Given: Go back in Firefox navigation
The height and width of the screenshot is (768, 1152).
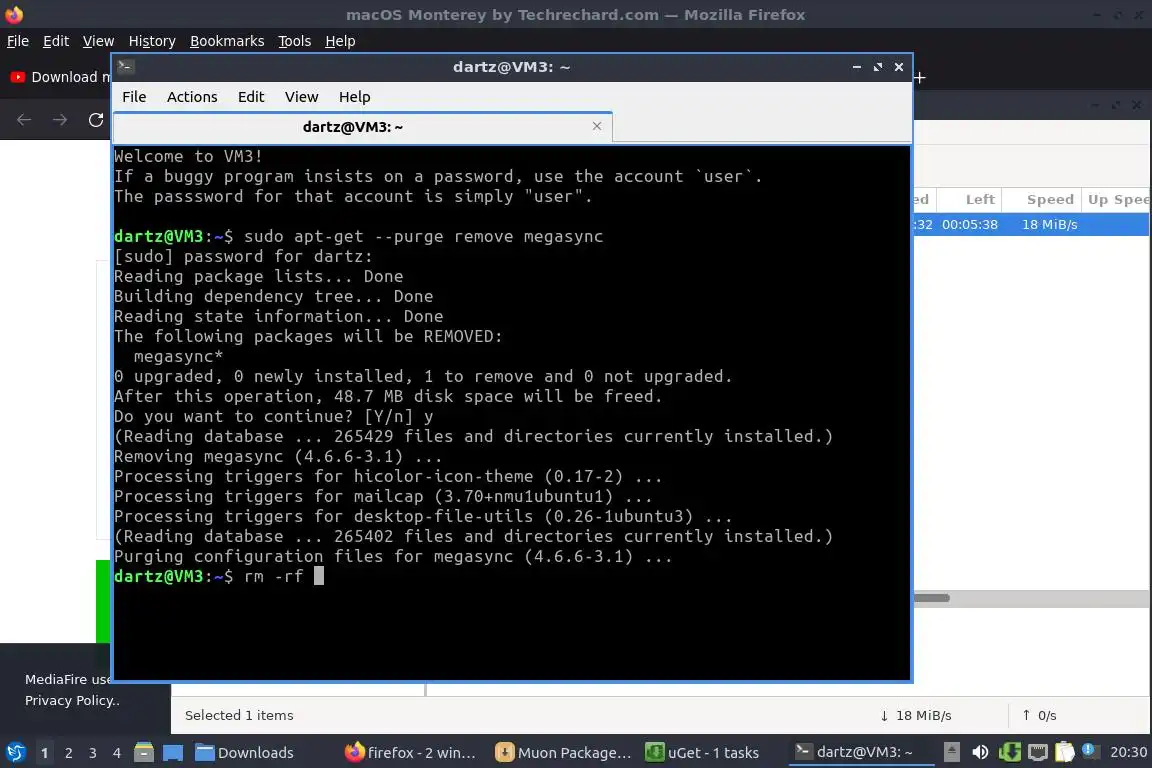Looking at the screenshot, I should [x=24, y=120].
